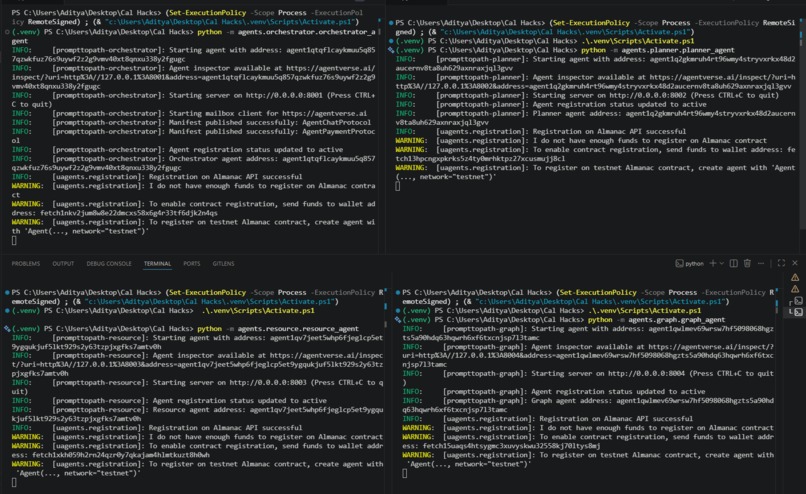Maximize the panel size

coord(781,263)
